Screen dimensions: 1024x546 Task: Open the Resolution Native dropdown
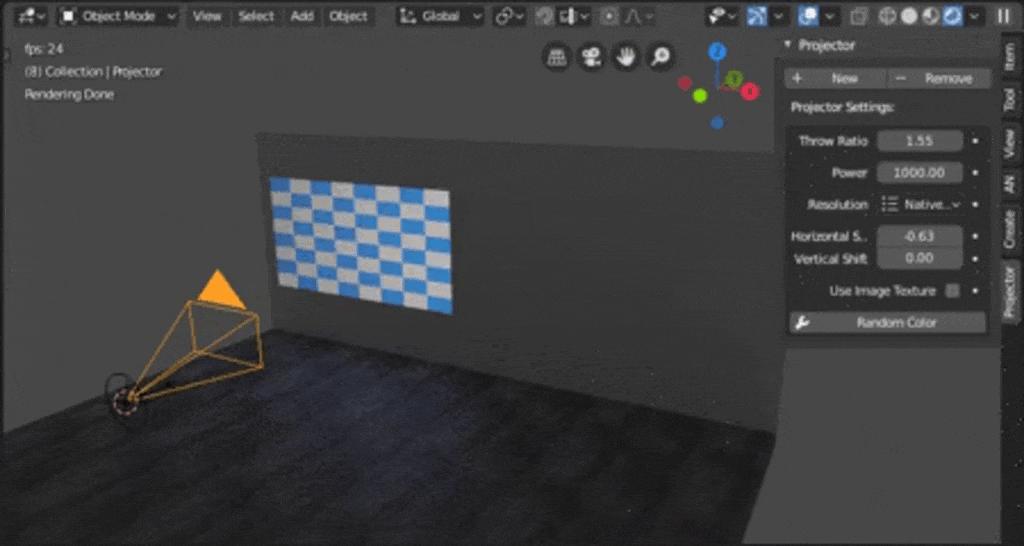click(x=921, y=204)
